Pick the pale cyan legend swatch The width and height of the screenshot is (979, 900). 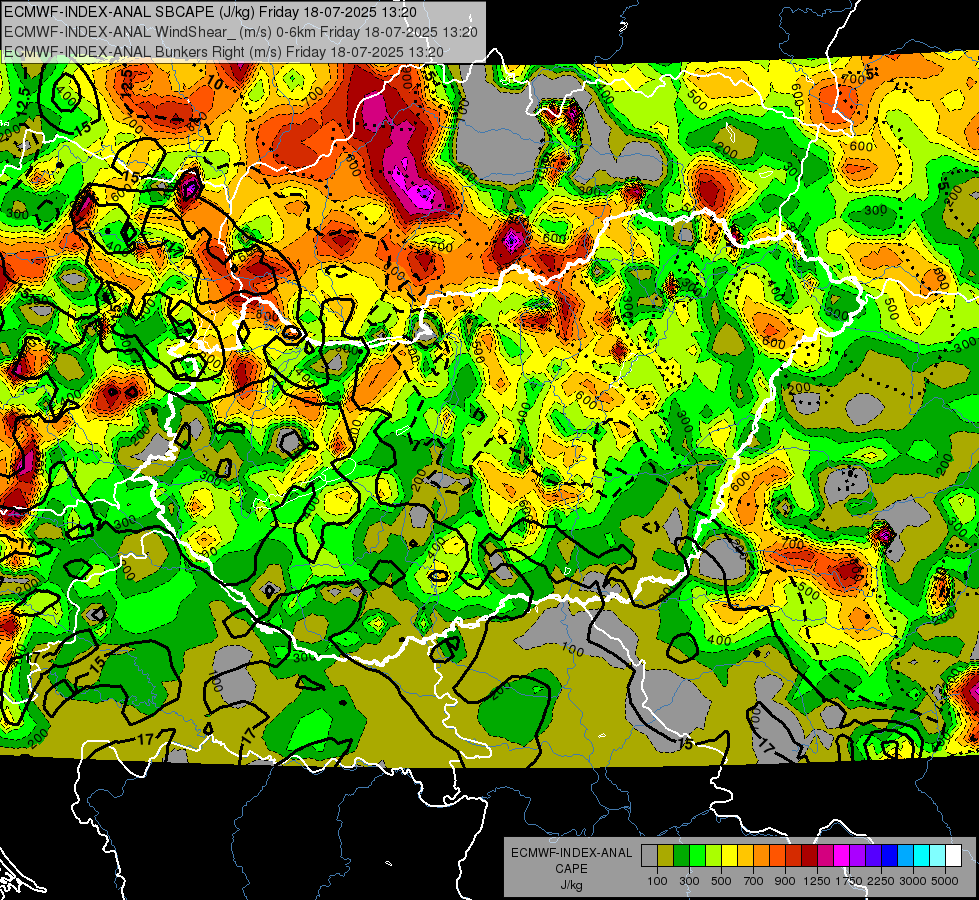tap(938, 856)
